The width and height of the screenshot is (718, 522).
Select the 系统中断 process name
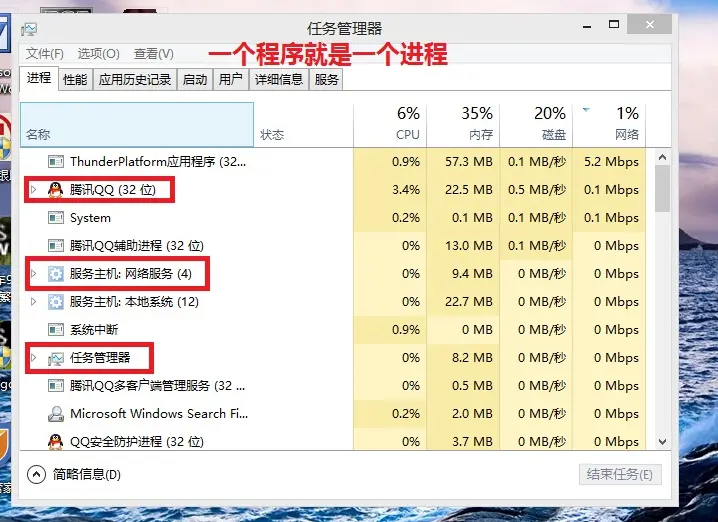(x=94, y=330)
